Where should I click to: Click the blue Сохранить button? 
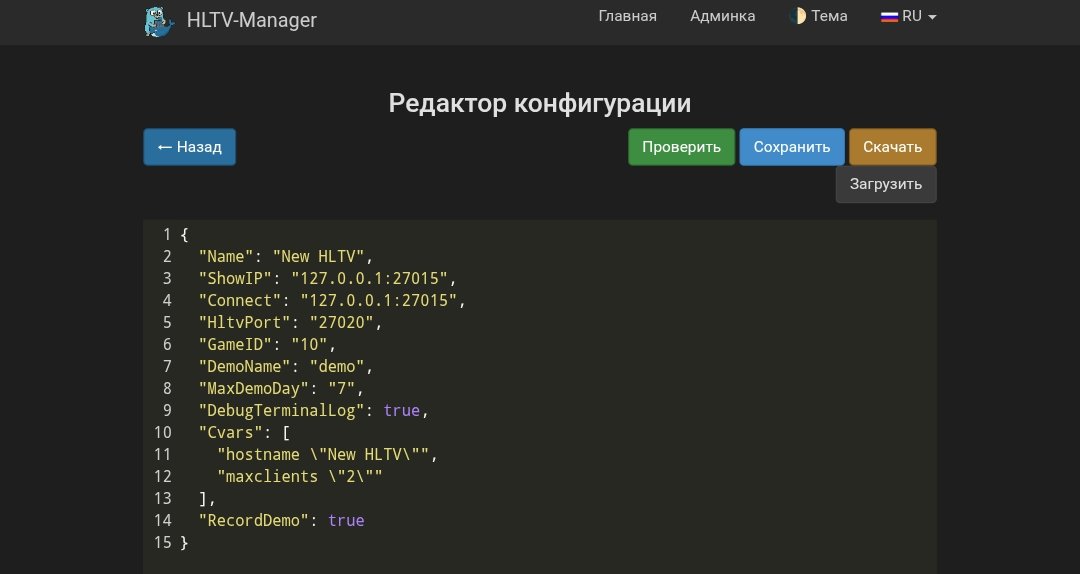(x=791, y=147)
